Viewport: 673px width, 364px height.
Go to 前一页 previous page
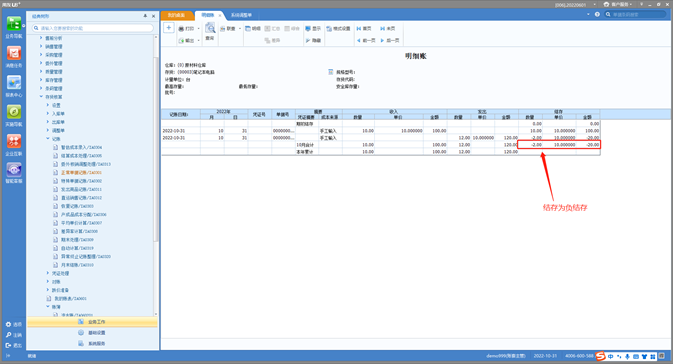[366, 40]
